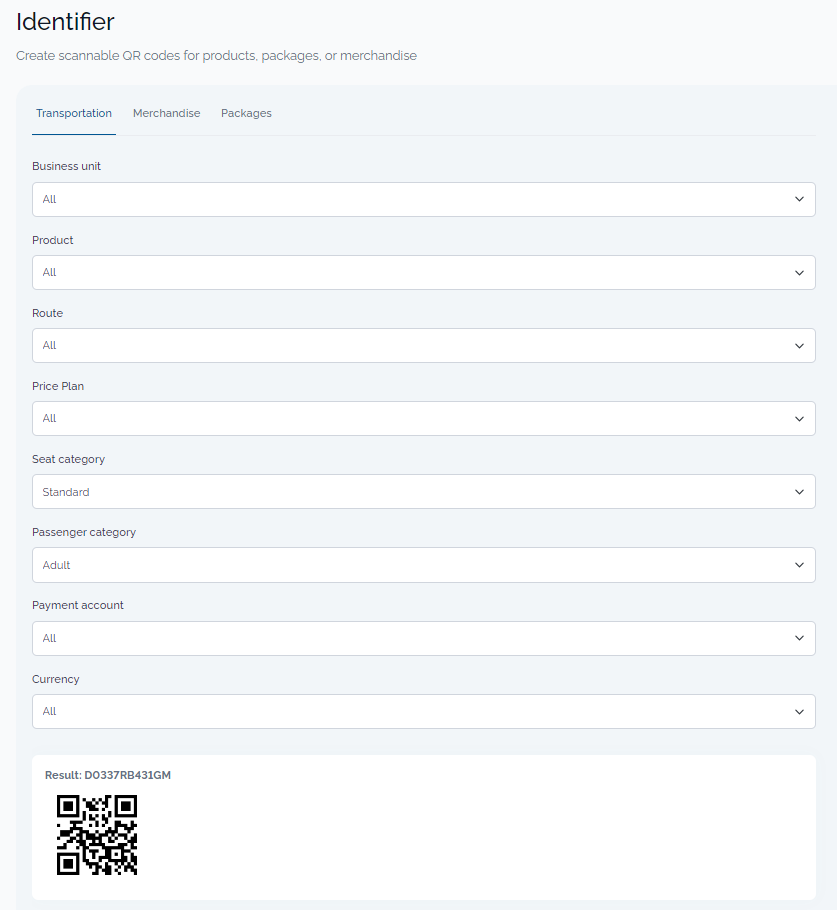Click the generated QR code image
The height and width of the screenshot is (910, 837).
click(x=97, y=835)
